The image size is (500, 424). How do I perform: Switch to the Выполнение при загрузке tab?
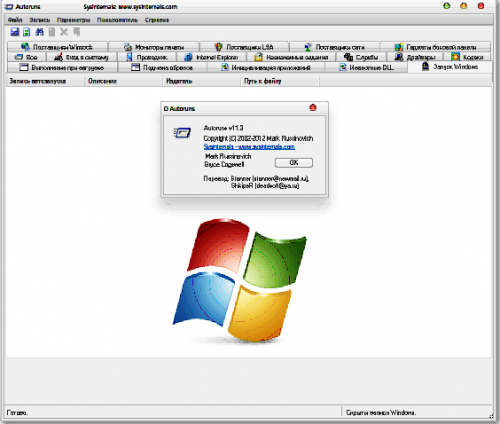click(62, 68)
